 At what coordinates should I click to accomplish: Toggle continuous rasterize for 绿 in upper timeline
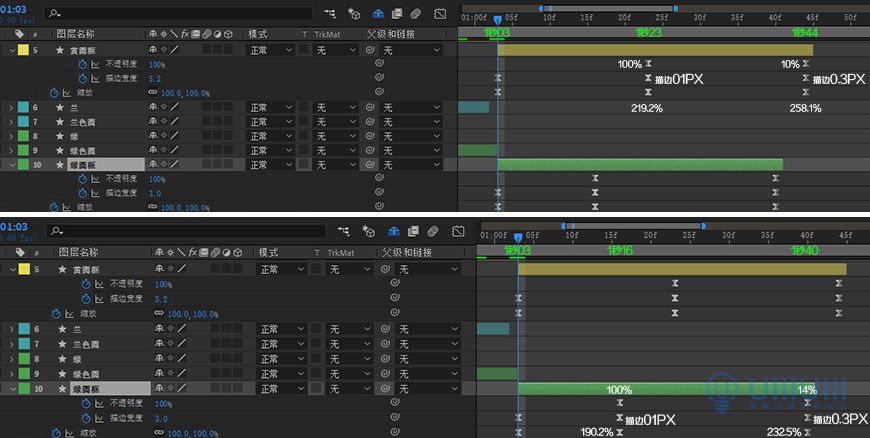(164, 136)
